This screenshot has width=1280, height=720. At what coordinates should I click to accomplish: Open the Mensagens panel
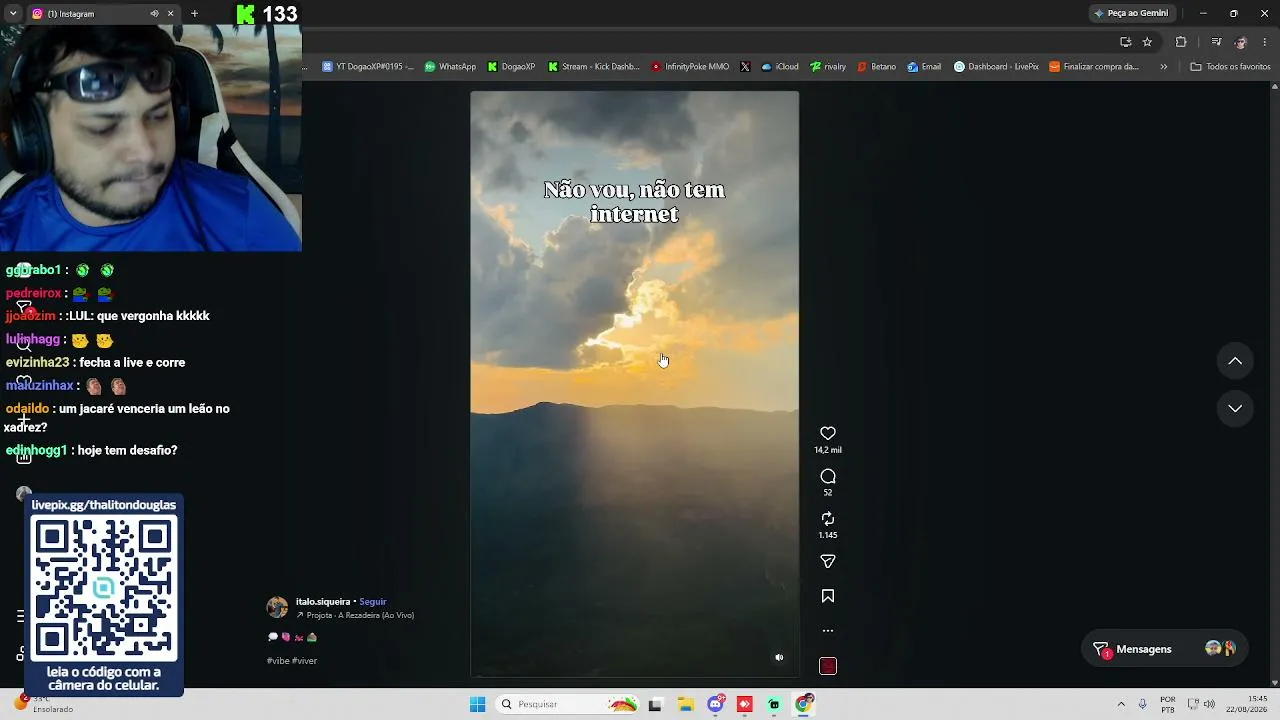(x=1164, y=649)
